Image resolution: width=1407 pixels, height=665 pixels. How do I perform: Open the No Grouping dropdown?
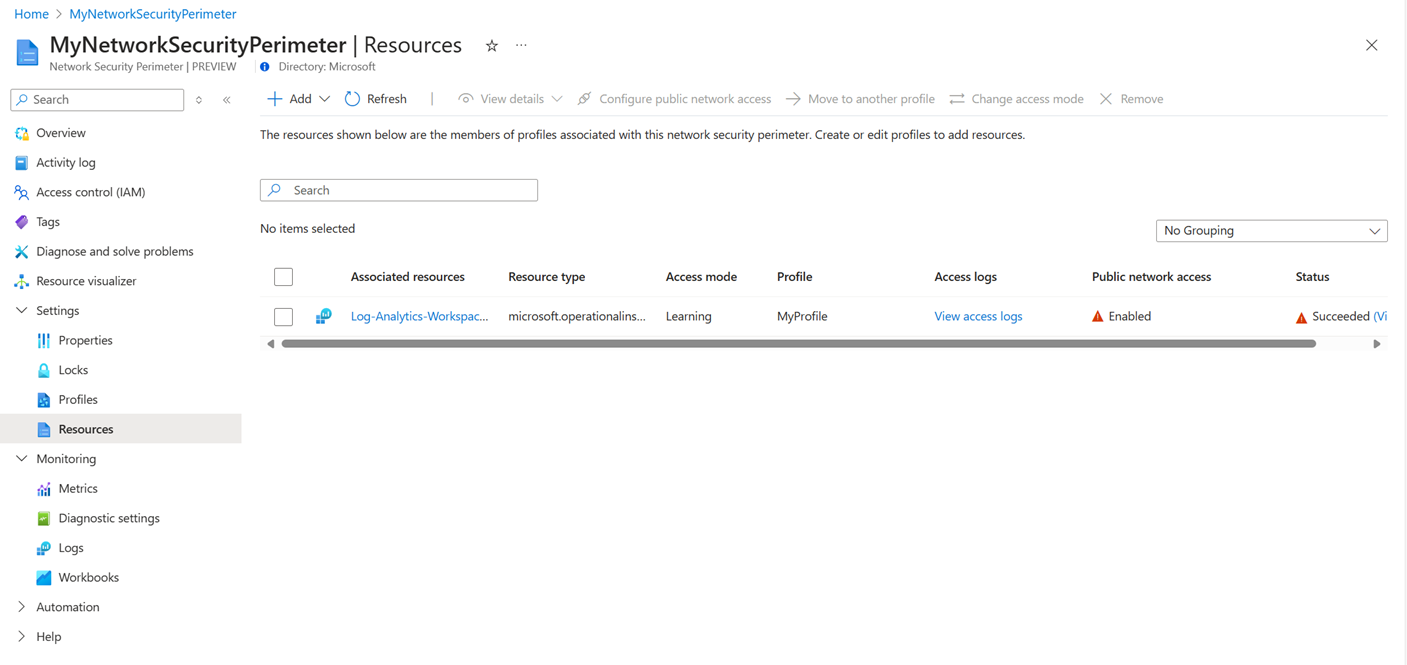point(1271,231)
